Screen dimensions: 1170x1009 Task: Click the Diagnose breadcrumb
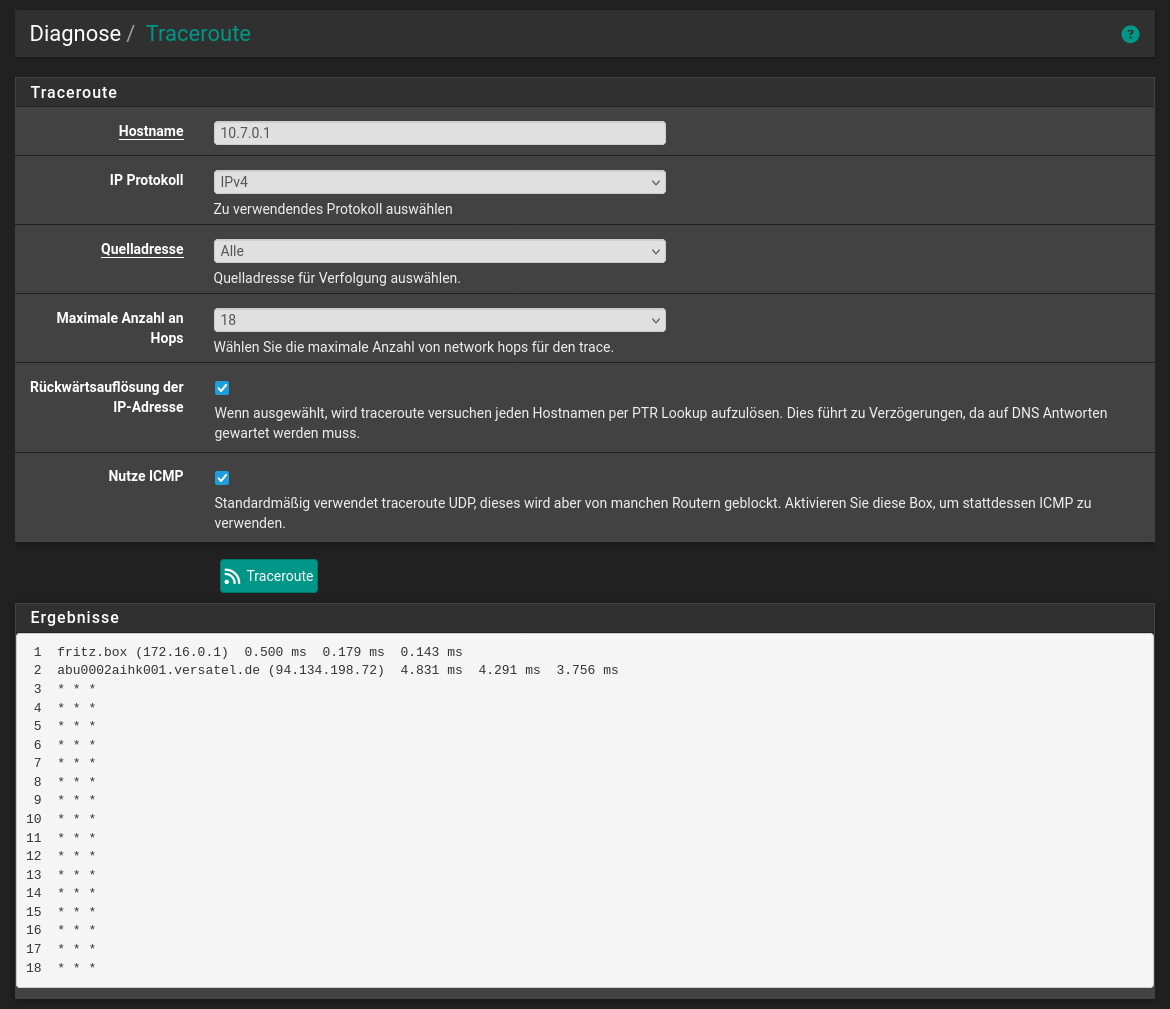(x=75, y=34)
